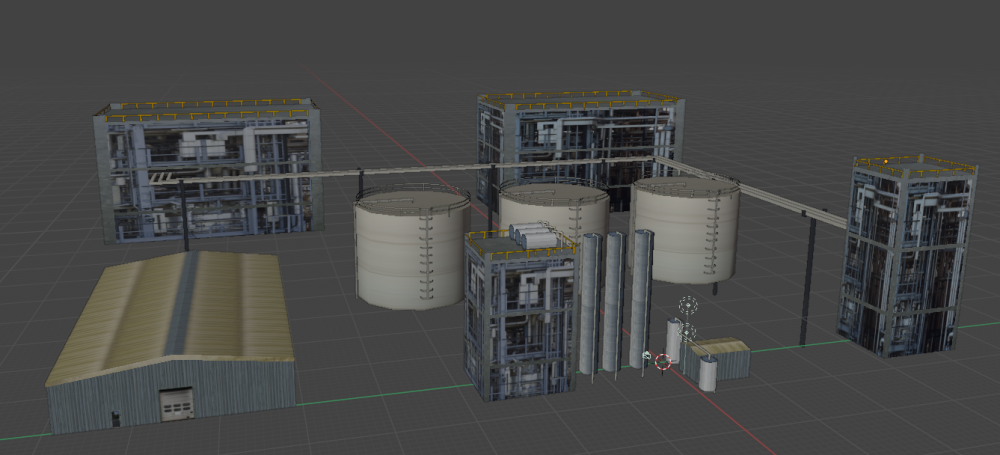Select the lower point light icon
Screen dimensions: 1000x455
(x=688, y=331)
